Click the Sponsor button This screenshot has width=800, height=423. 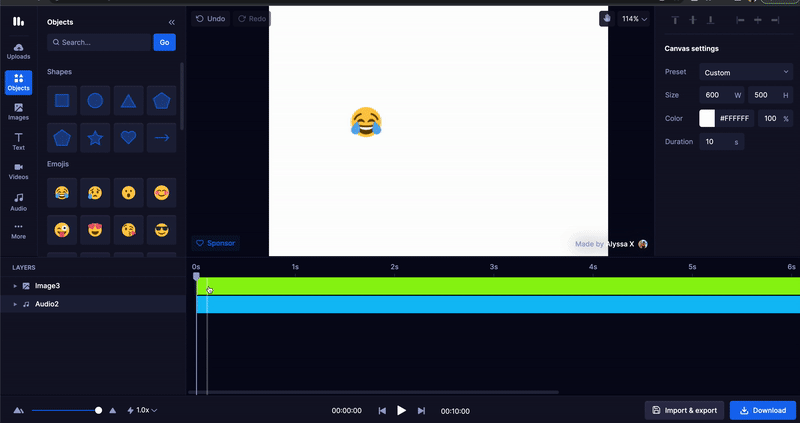coord(215,243)
